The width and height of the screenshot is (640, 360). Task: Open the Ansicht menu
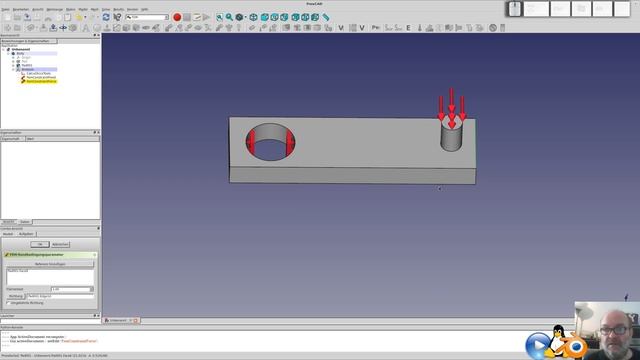click(x=38, y=9)
